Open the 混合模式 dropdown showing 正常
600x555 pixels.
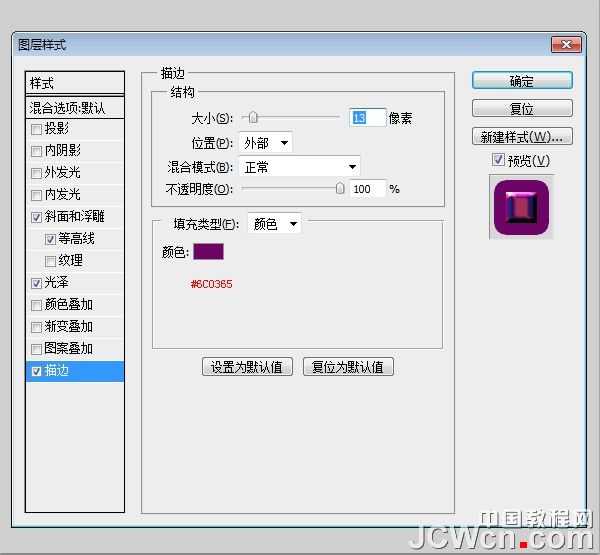[x=299, y=167]
